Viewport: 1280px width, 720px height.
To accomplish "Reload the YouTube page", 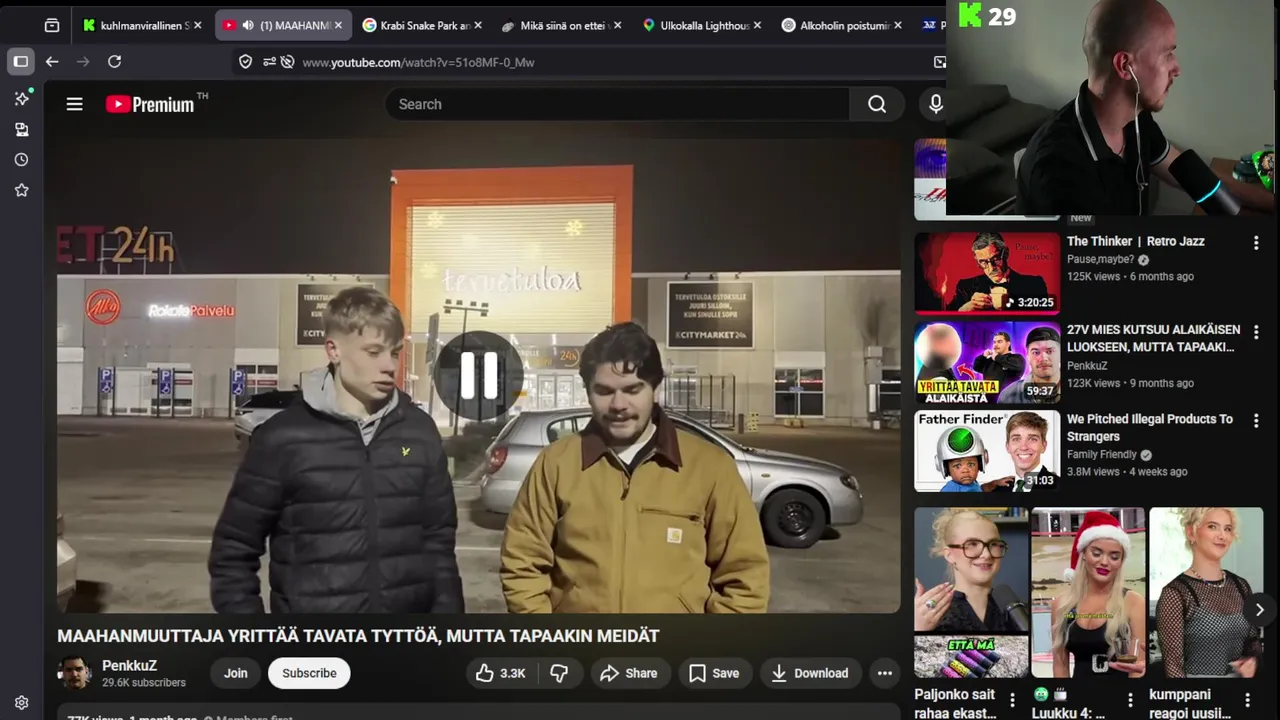I will coord(114,62).
